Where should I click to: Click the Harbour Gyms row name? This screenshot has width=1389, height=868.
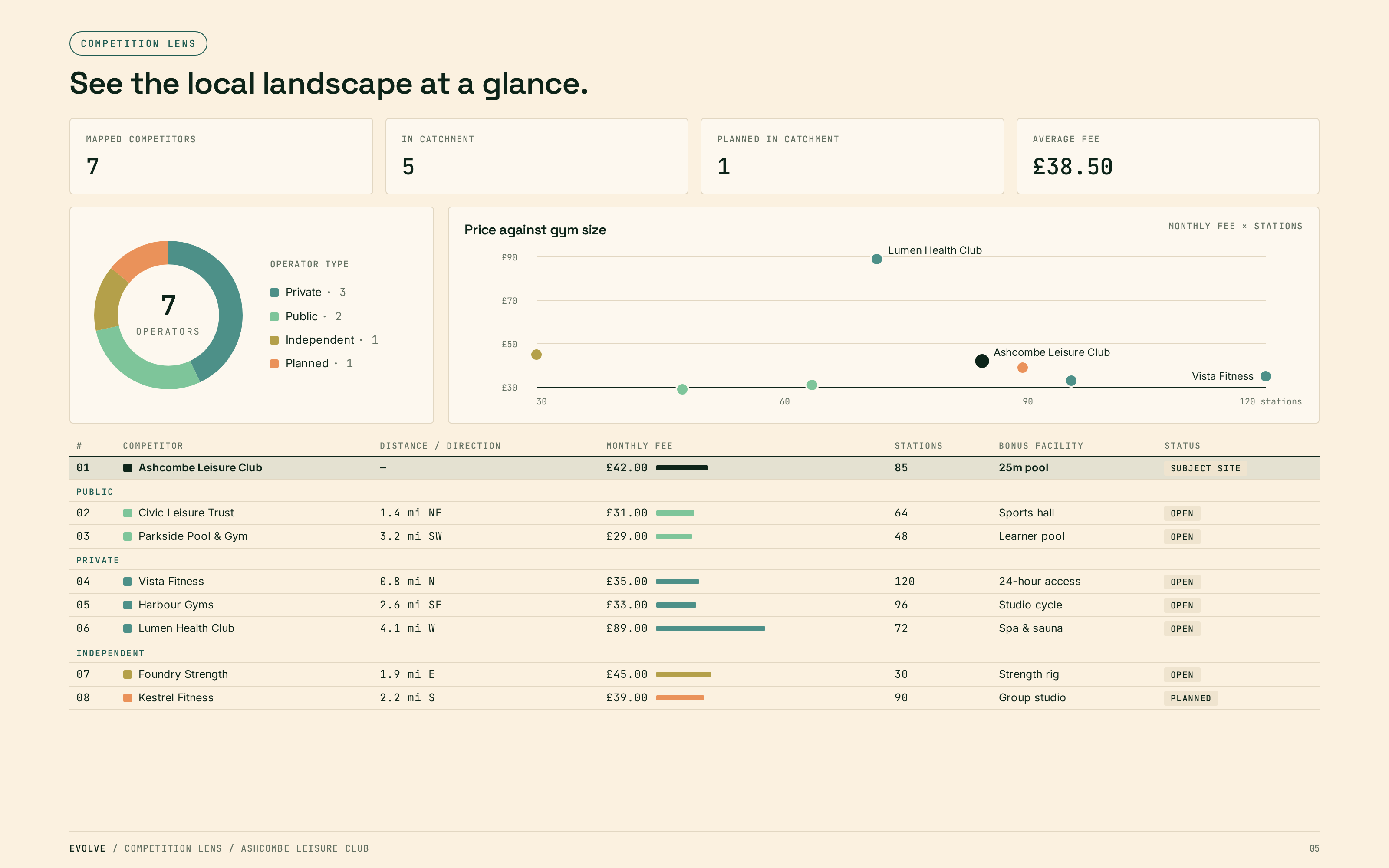(176, 605)
